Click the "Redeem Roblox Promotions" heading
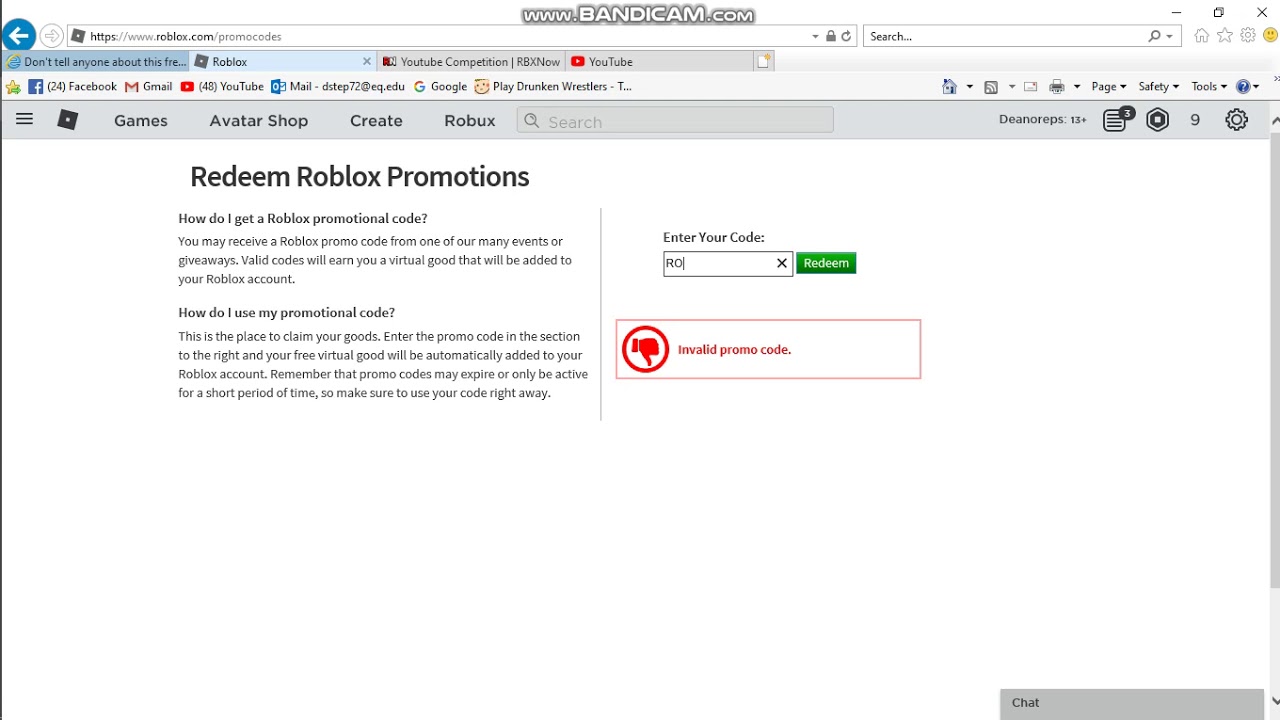 (x=359, y=176)
